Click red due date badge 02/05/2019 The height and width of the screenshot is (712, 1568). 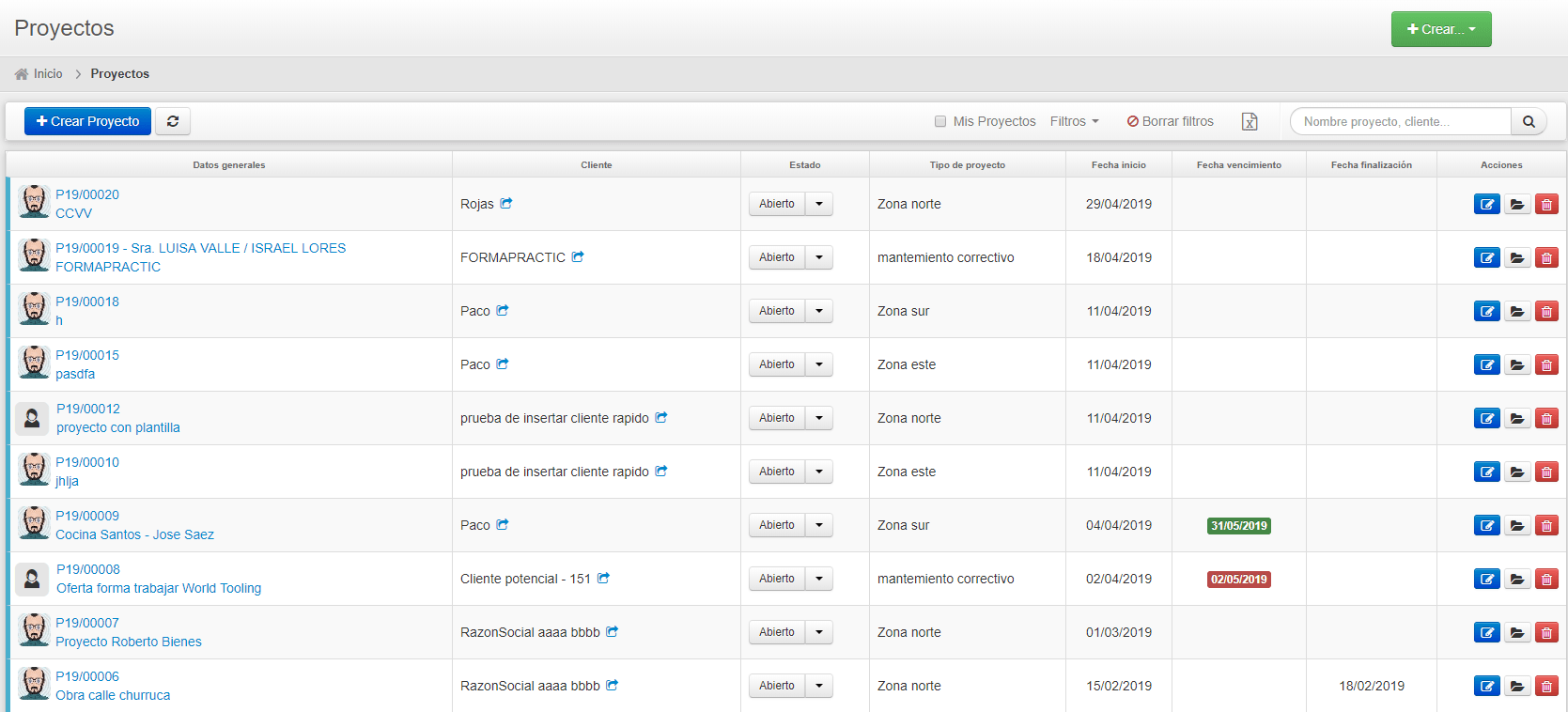click(x=1239, y=580)
